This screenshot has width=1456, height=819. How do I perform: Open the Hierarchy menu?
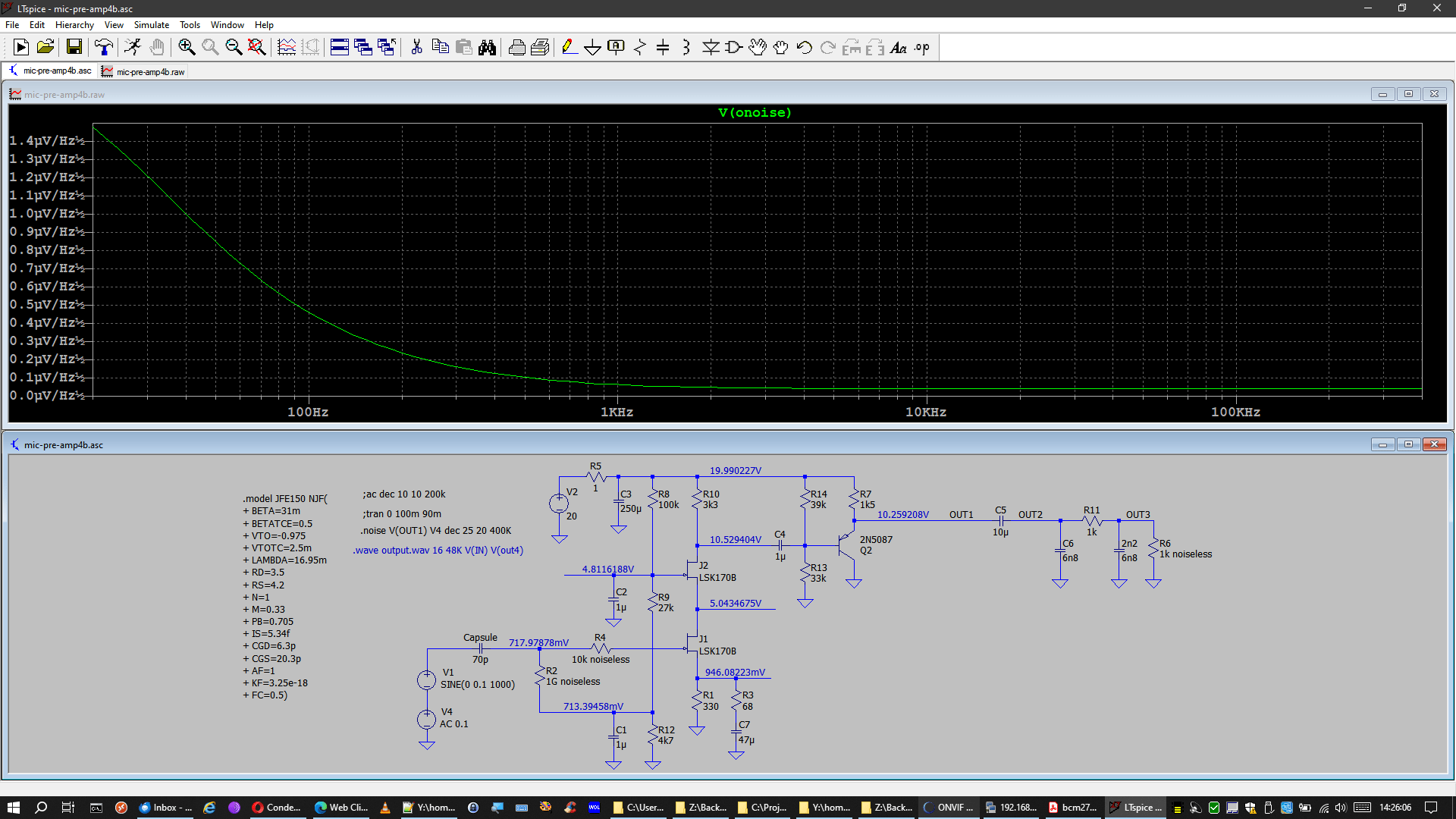coord(74,24)
